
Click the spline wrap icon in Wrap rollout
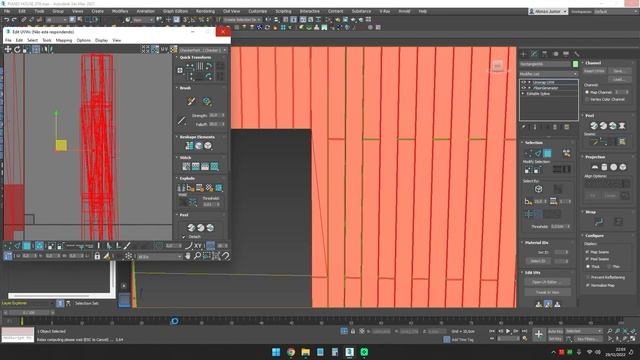click(599, 222)
